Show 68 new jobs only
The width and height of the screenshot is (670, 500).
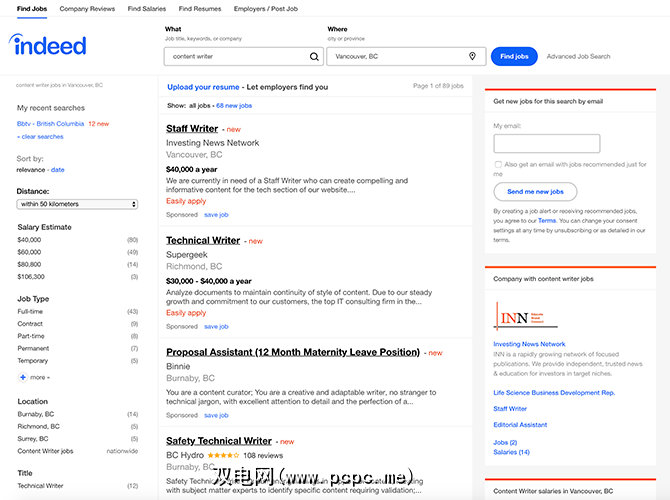(234, 106)
